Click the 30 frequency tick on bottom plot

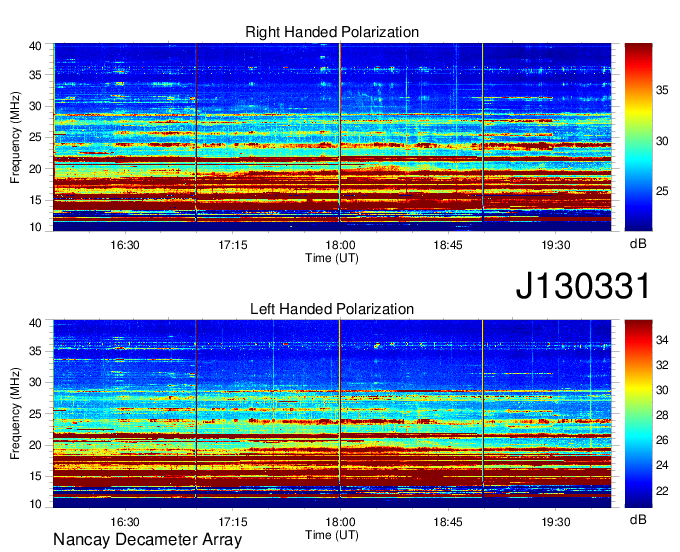[35, 382]
